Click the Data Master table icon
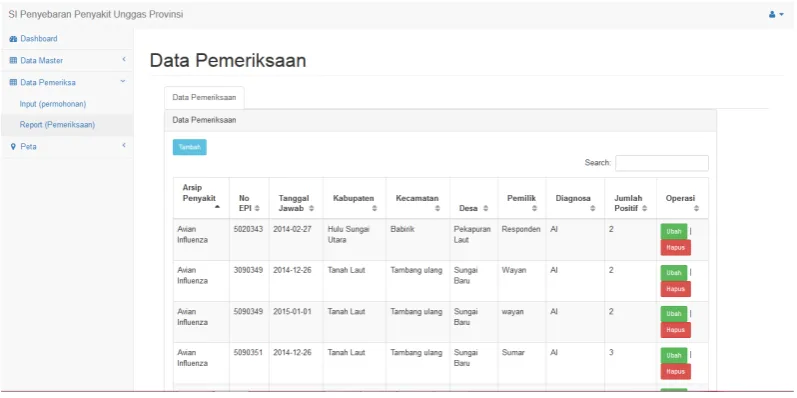797x398 pixels. (13, 60)
